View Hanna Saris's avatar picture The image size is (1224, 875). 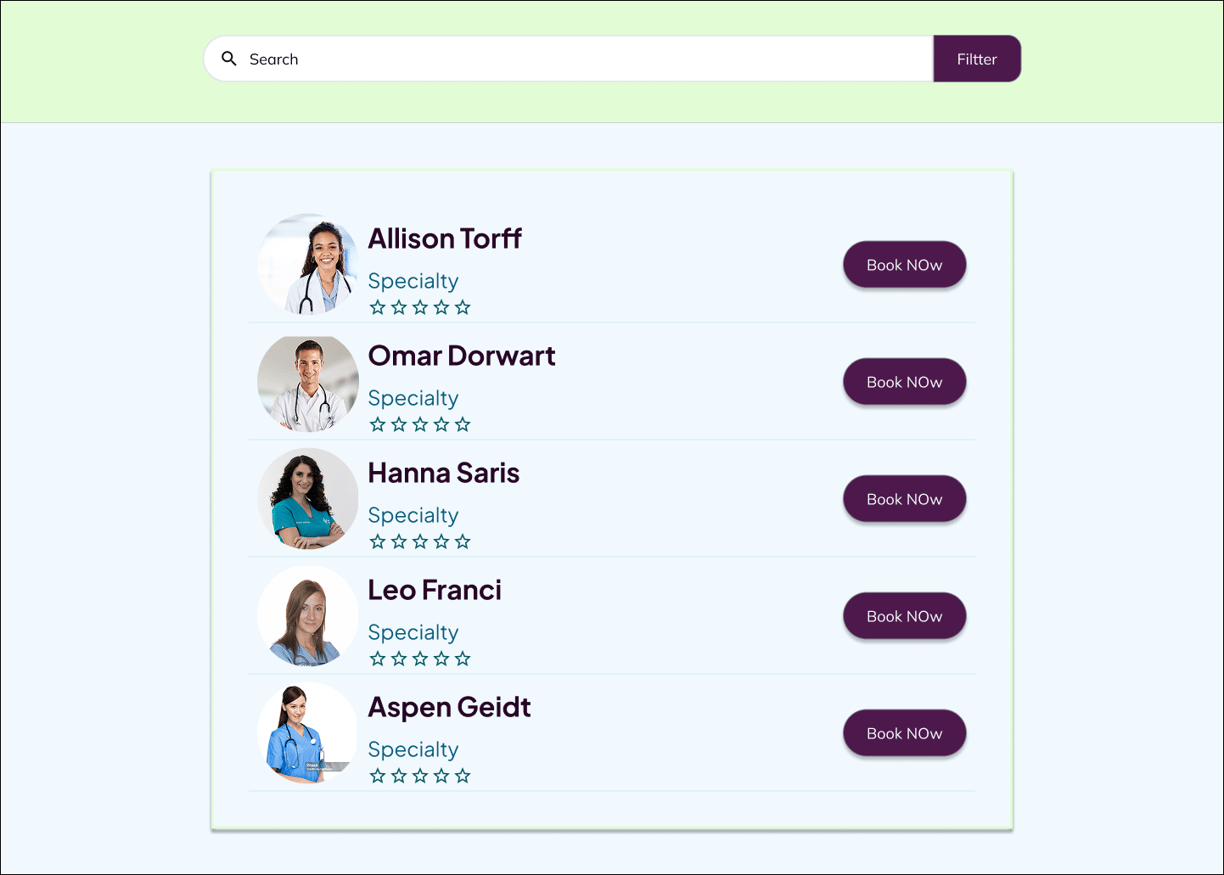pyautogui.click(x=308, y=498)
